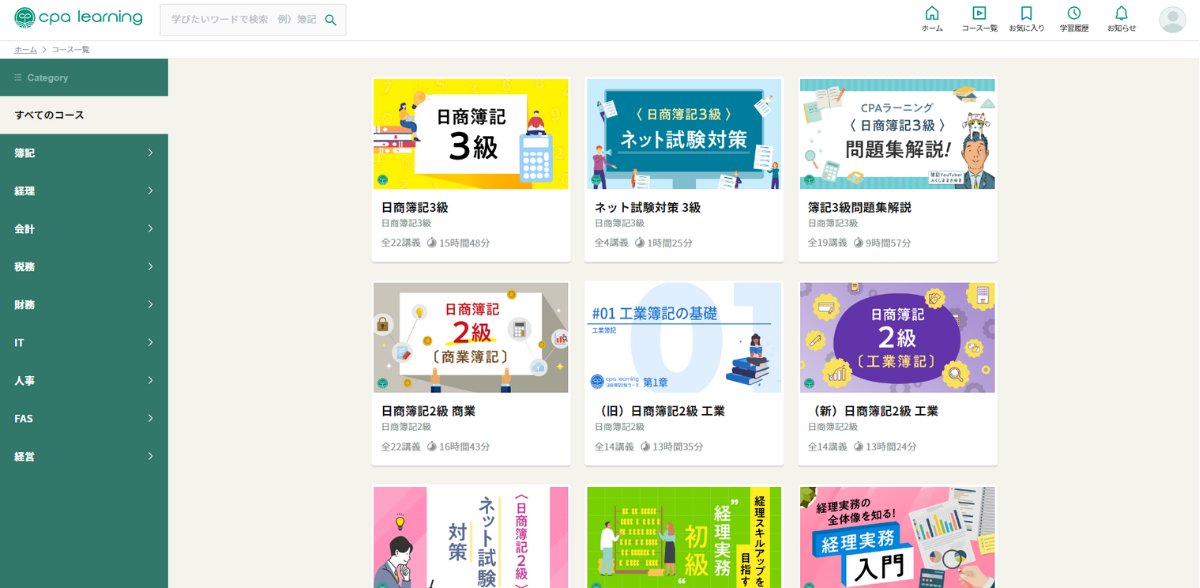Click the 日商簿記2級 商業簿記 thumbnail
This screenshot has width=1200, height=588.
click(x=471, y=338)
